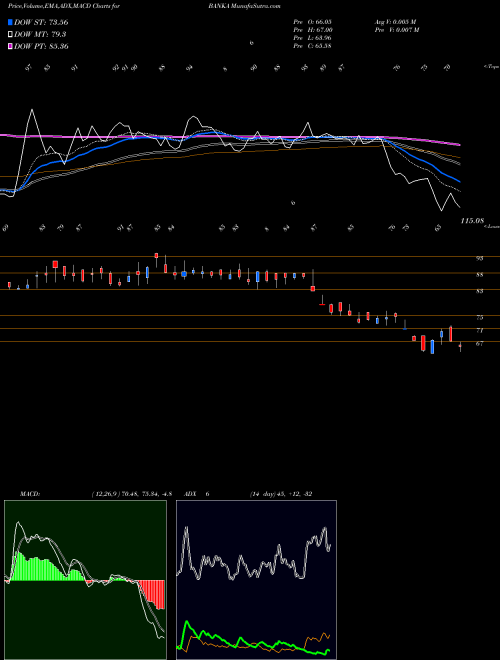The image size is (500, 660).
Task: Click the tall blue candlestick at the chart bottom
Action: pyautogui.click(x=432, y=347)
